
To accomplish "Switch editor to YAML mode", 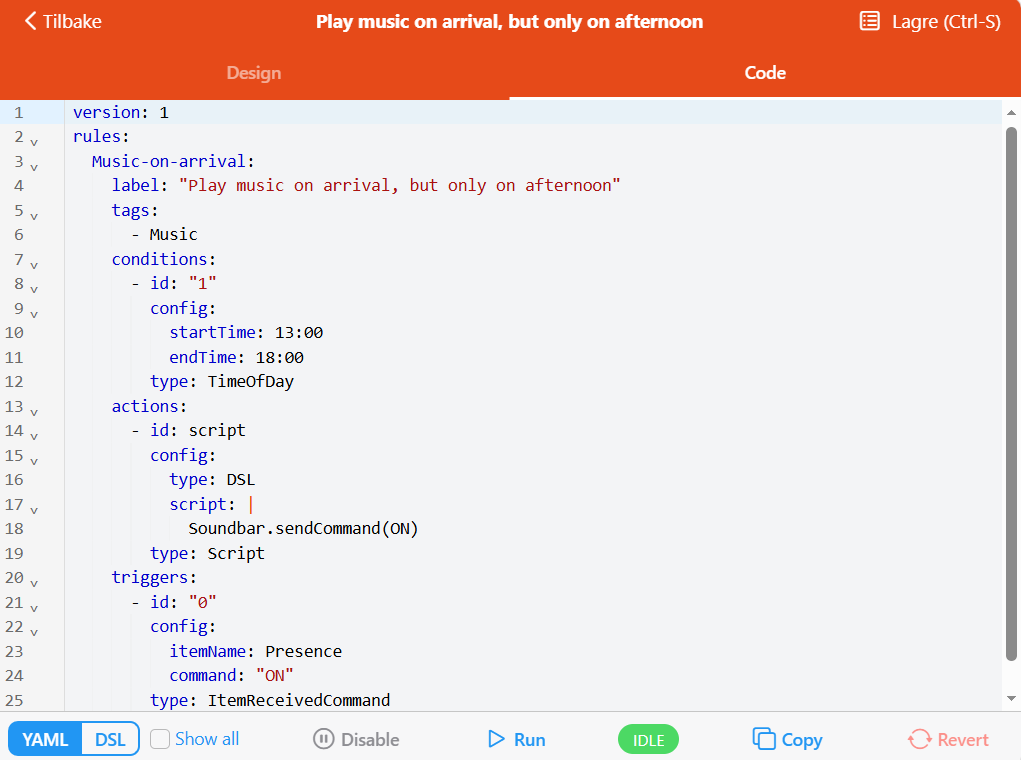I will click(x=45, y=739).
